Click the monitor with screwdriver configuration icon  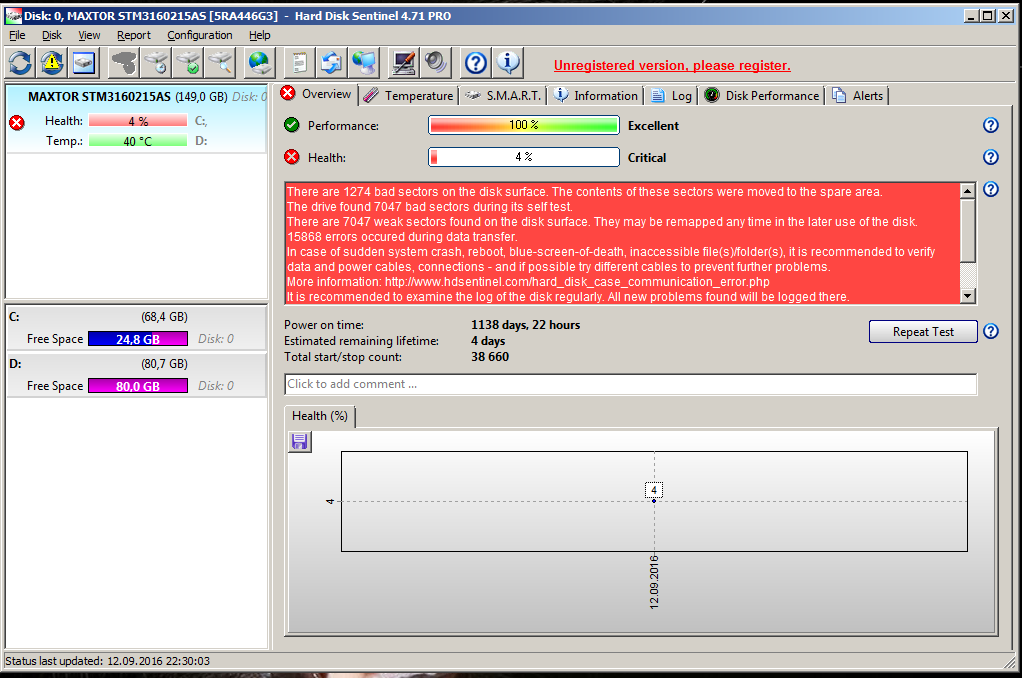coord(403,63)
